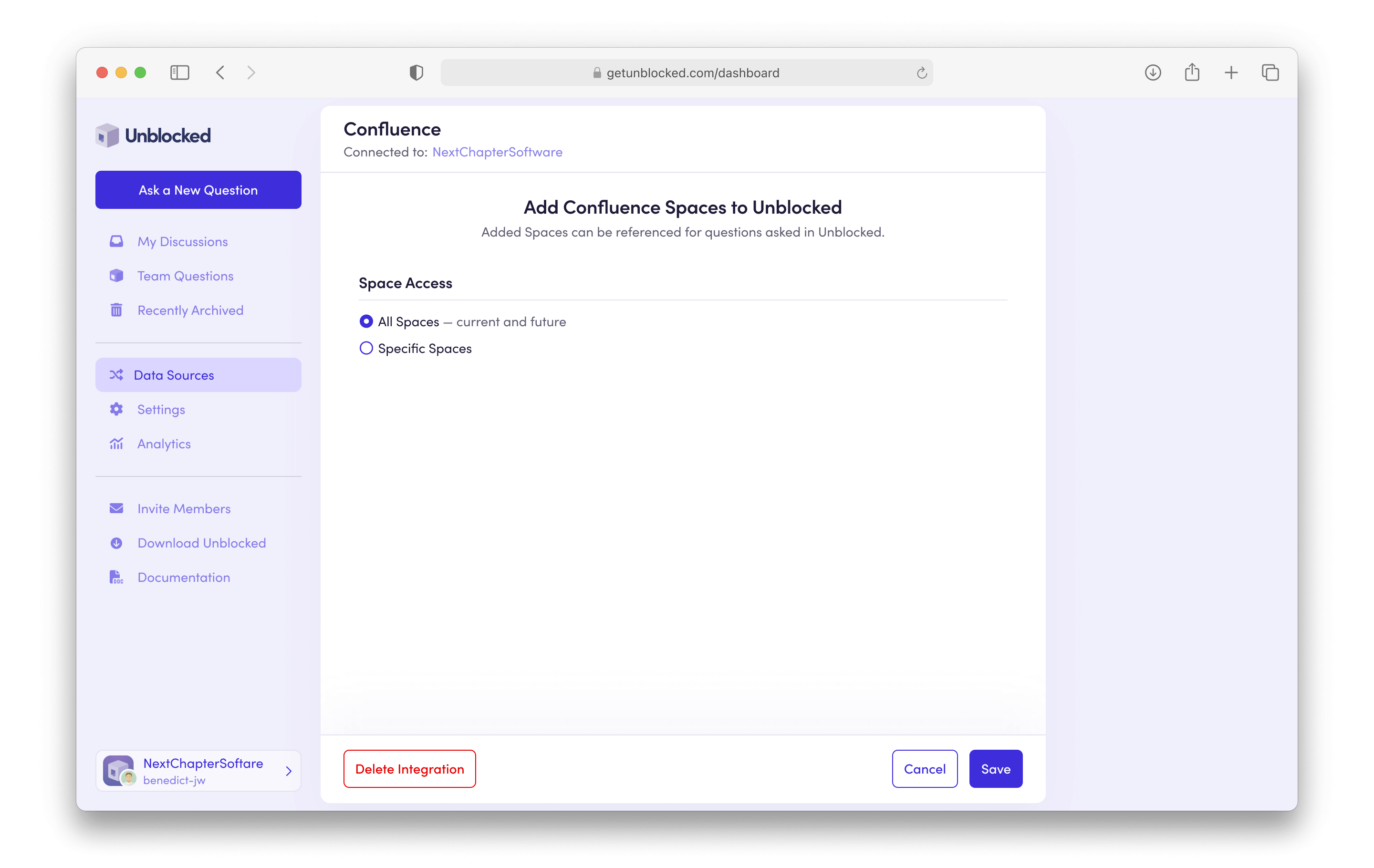Click the Unblocked wordmark

pyautogui.click(x=168, y=135)
